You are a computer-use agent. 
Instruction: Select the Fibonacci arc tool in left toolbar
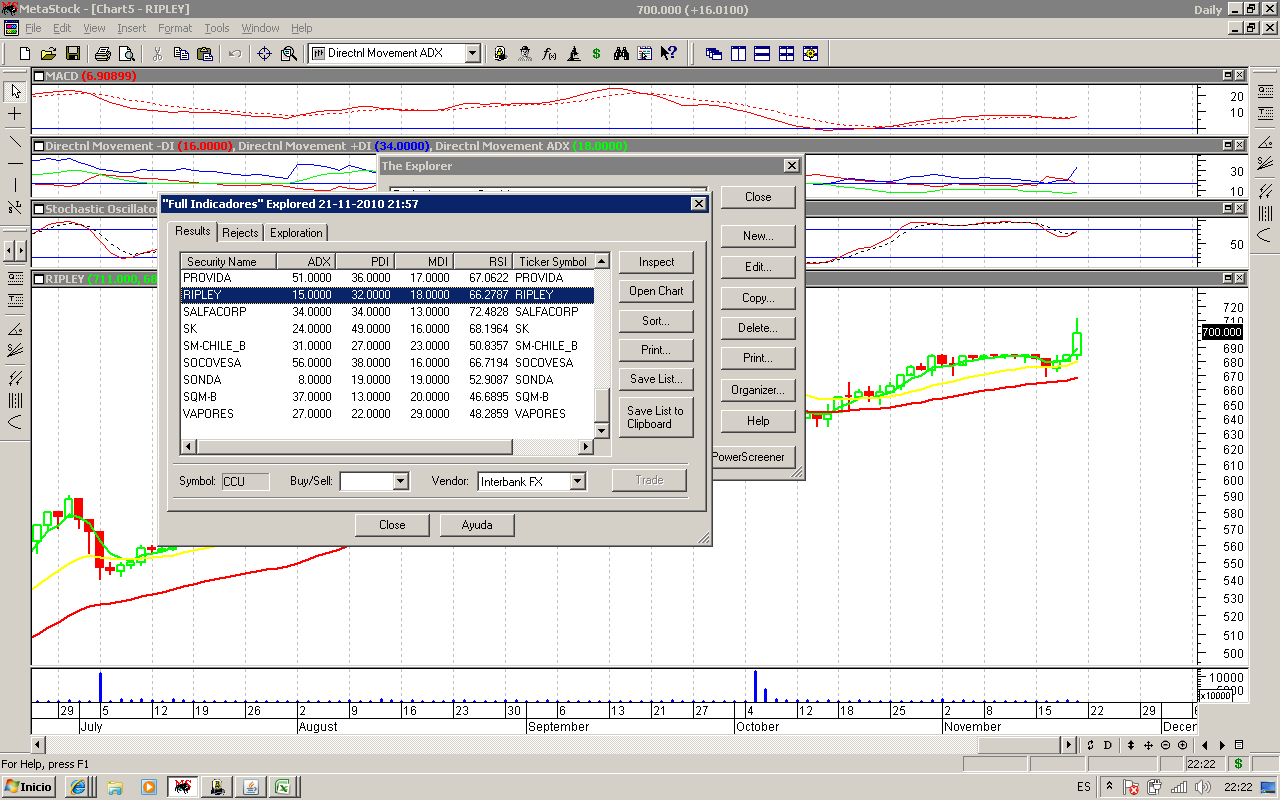coord(15,422)
